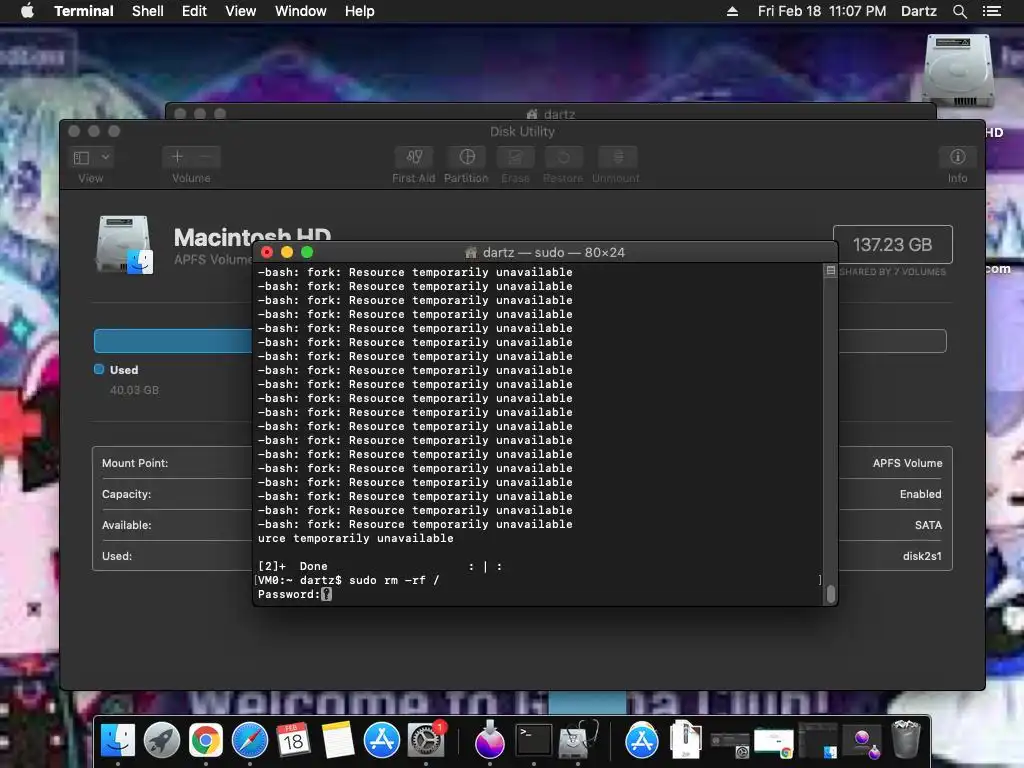This screenshot has height=768, width=1024.
Task: Open the Edit menu
Action: pyautogui.click(x=194, y=11)
